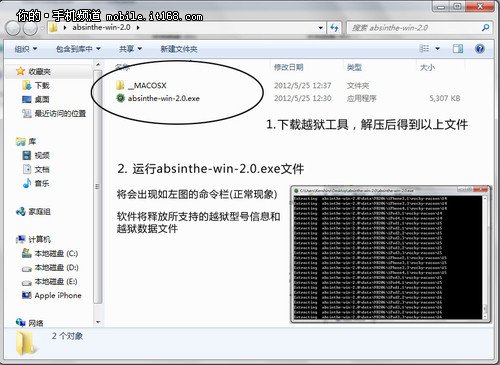Open 桌面 in the navigation pane

tap(36, 99)
